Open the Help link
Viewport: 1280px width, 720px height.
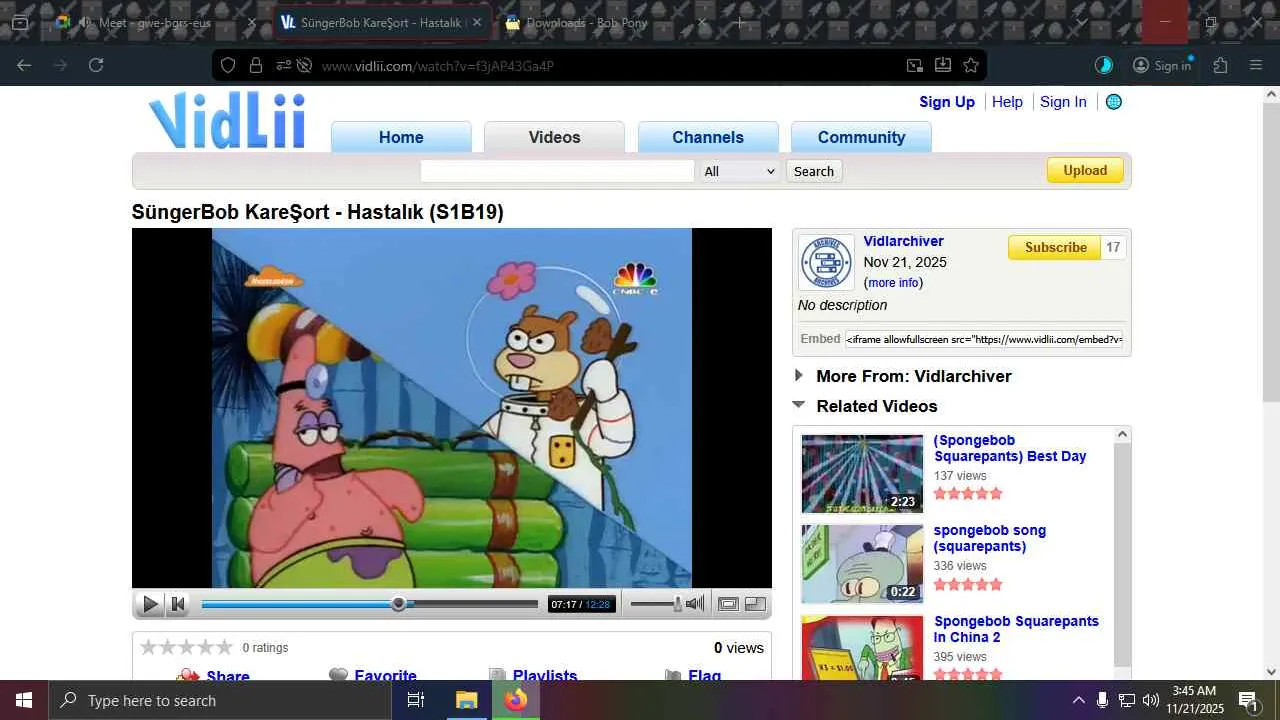[1007, 102]
